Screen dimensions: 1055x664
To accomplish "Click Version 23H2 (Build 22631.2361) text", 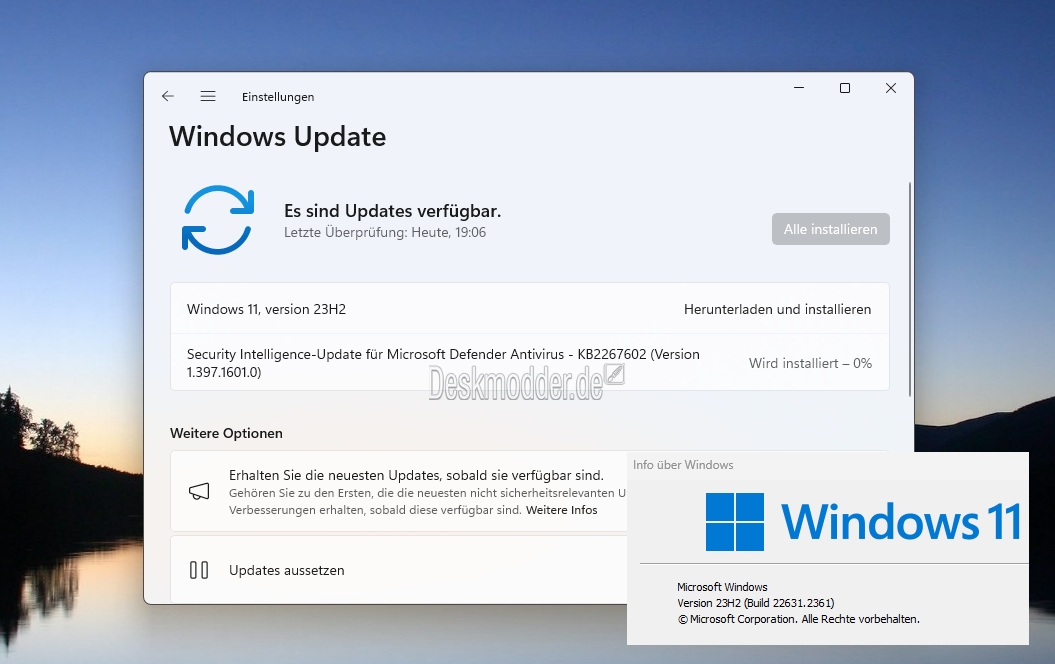I will click(756, 603).
